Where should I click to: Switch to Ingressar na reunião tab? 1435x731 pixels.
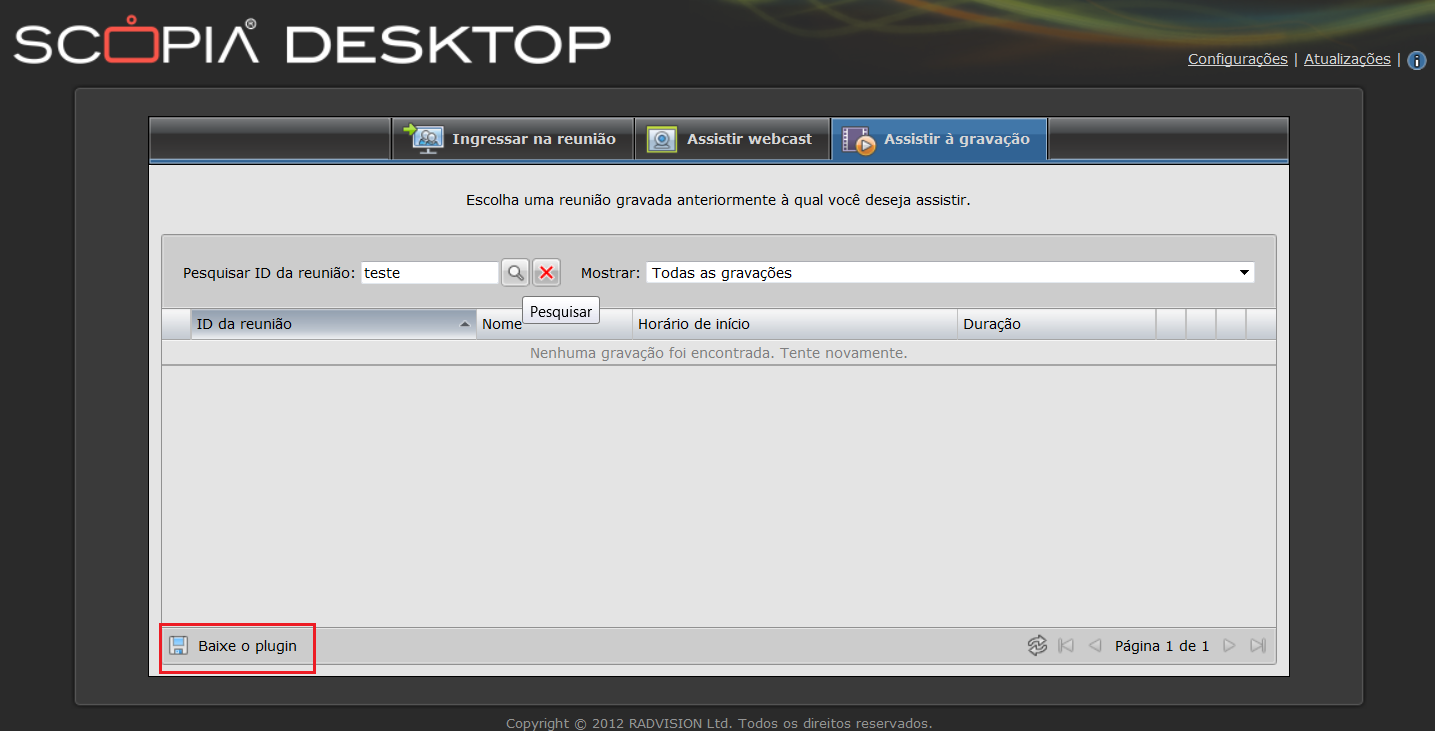pos(512,139)
